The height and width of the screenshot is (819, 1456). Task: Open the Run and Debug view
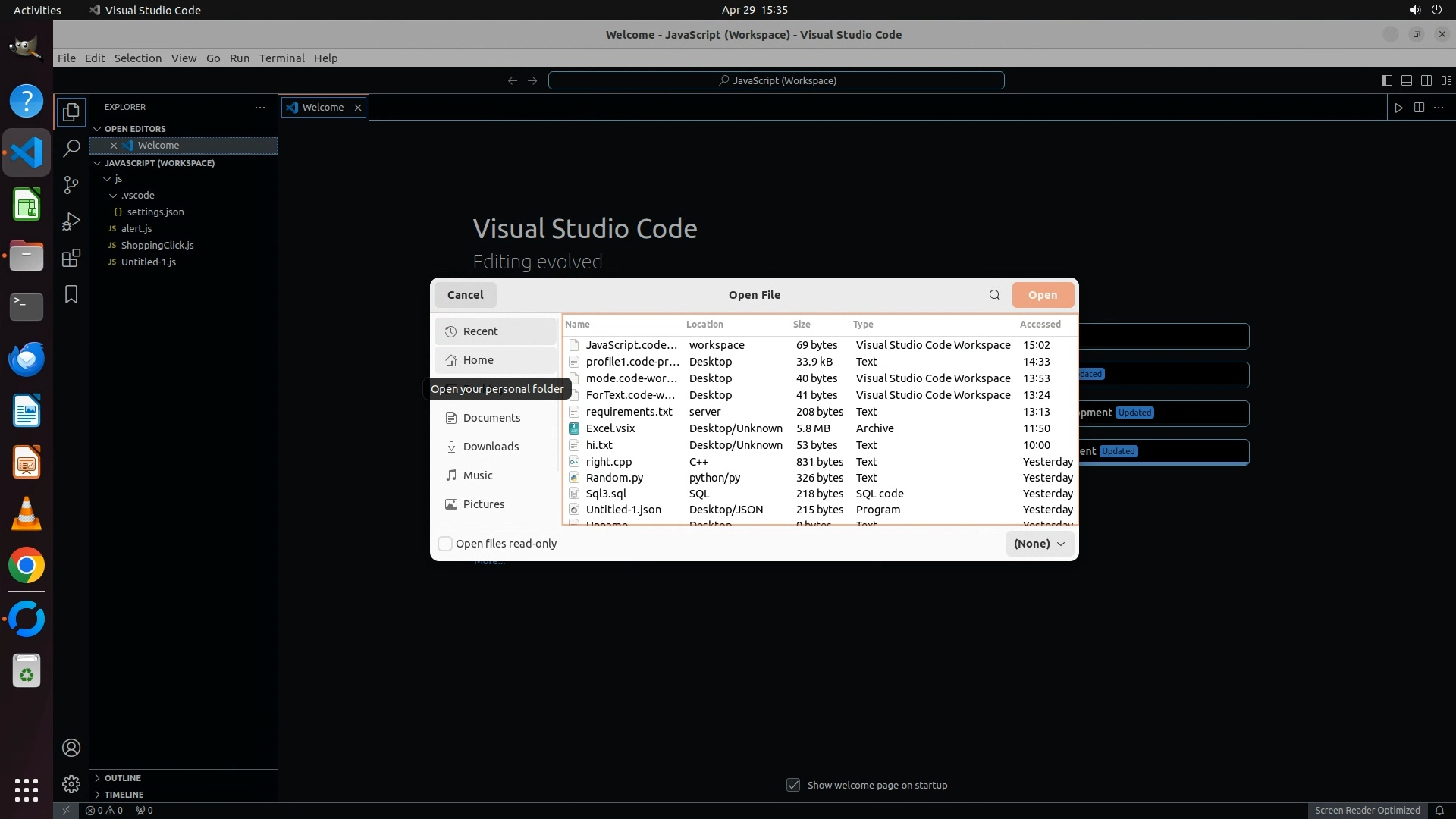coord(71,221)
